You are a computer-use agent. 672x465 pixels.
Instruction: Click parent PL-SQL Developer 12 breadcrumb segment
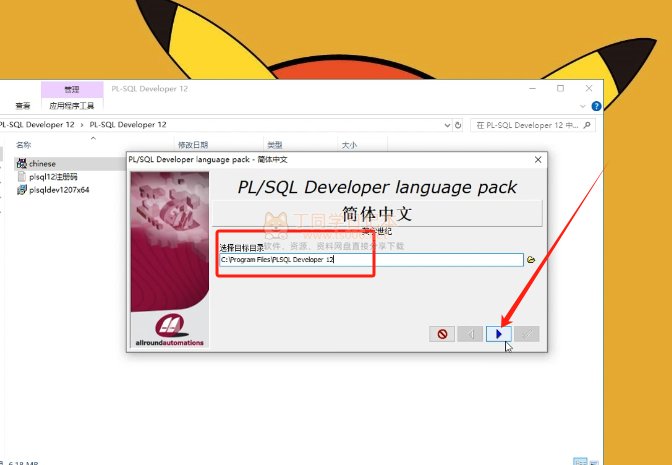(37, 125)
